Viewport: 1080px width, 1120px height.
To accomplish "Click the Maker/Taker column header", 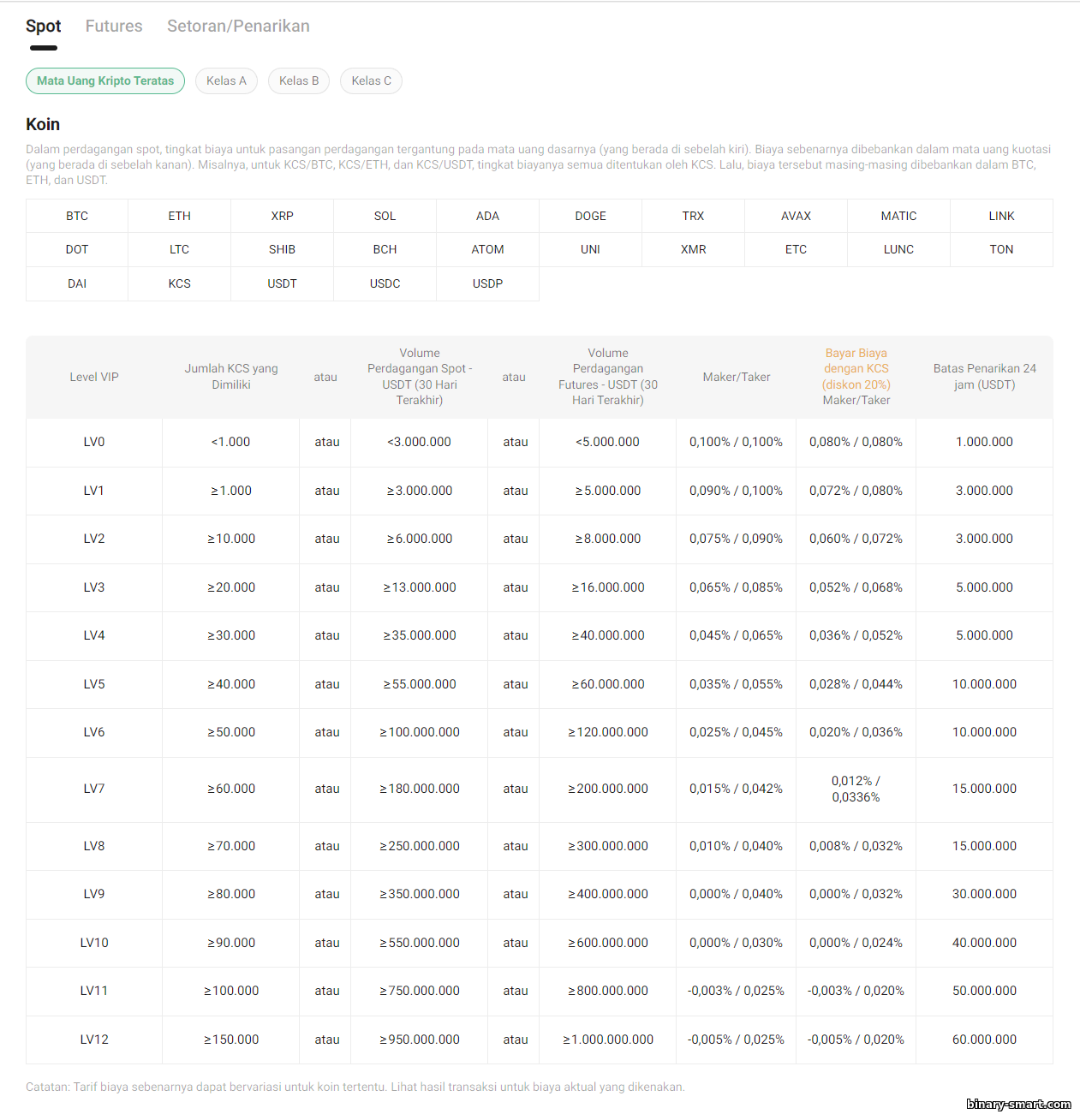I will point(737,377).
